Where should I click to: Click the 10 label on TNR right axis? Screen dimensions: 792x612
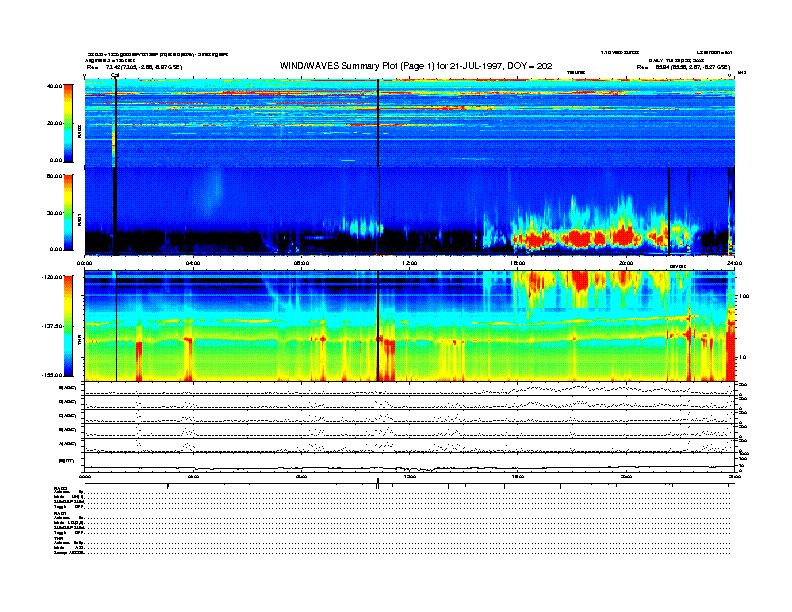pos(743,358)
